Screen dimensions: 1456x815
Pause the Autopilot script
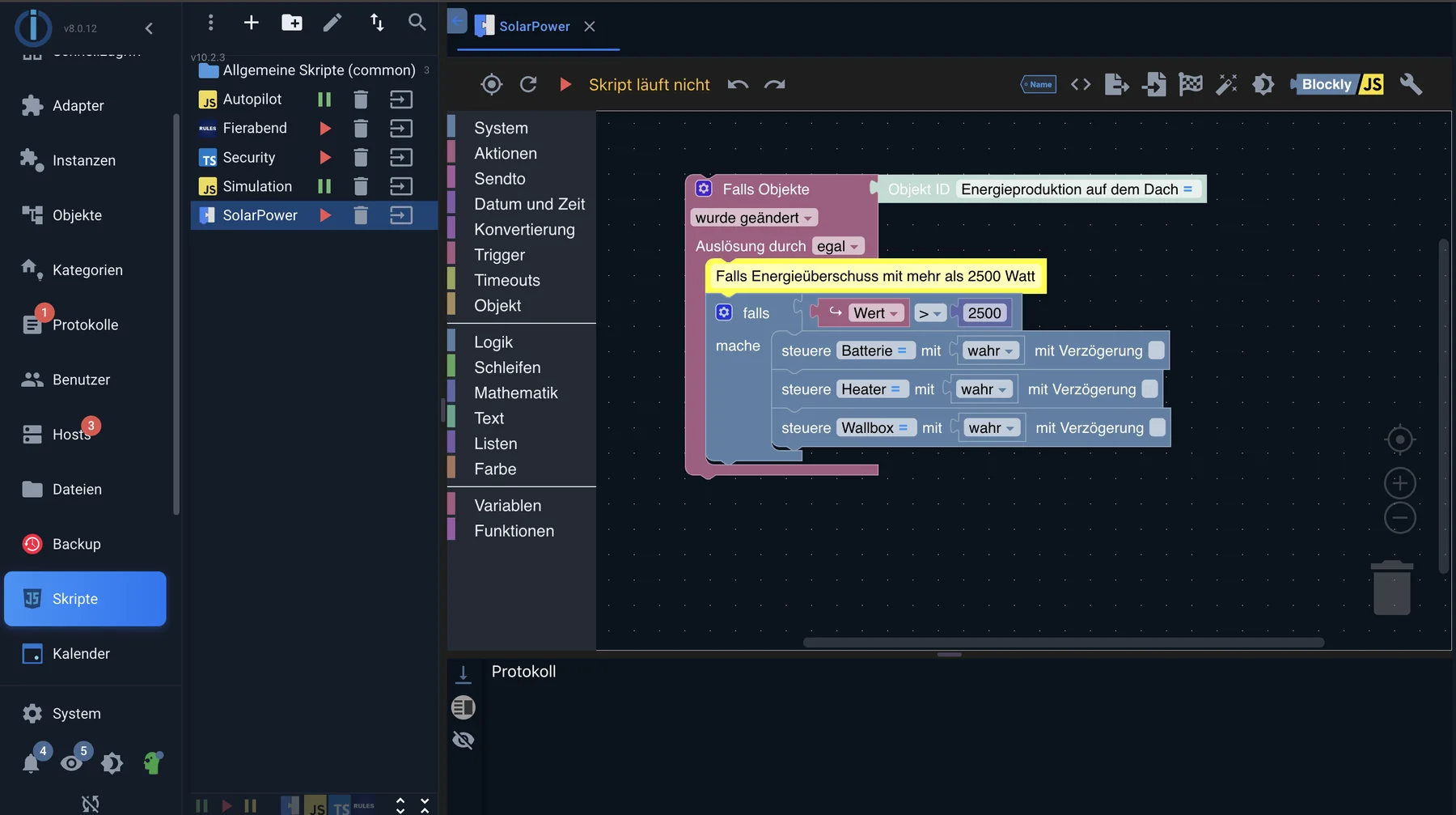(x=324, y=100)
